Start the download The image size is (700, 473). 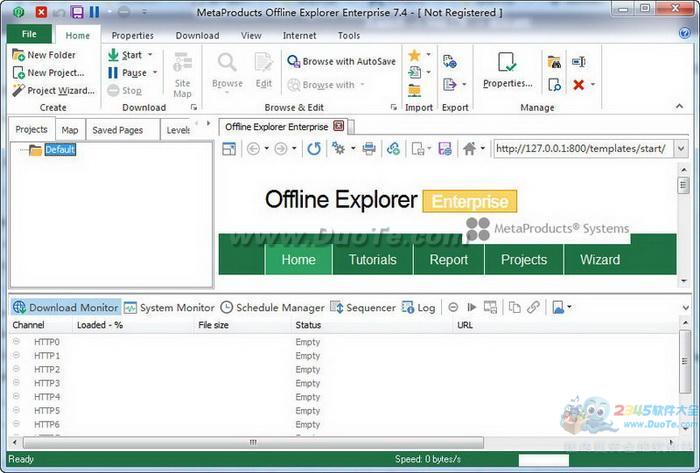click(x=125, y=55)
